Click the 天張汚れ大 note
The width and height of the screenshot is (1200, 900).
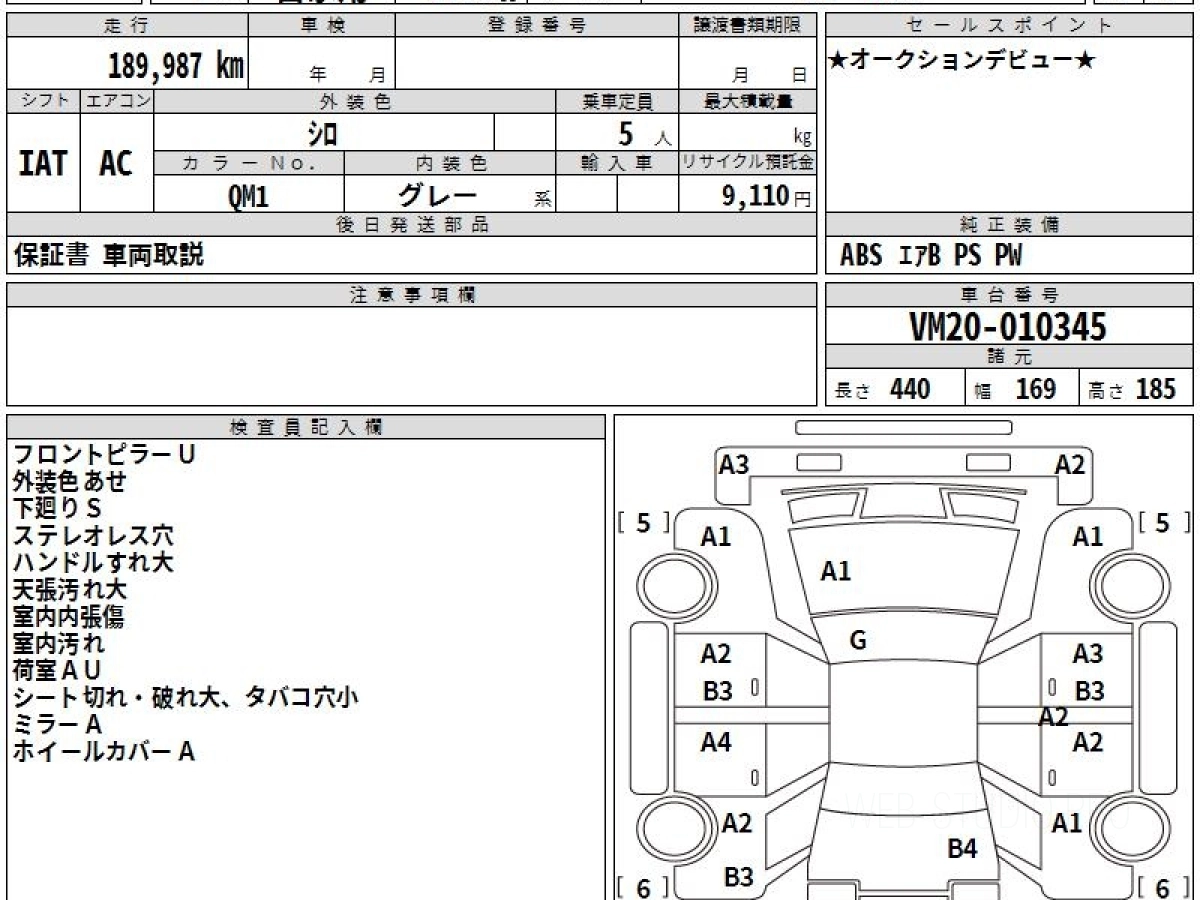69,589
